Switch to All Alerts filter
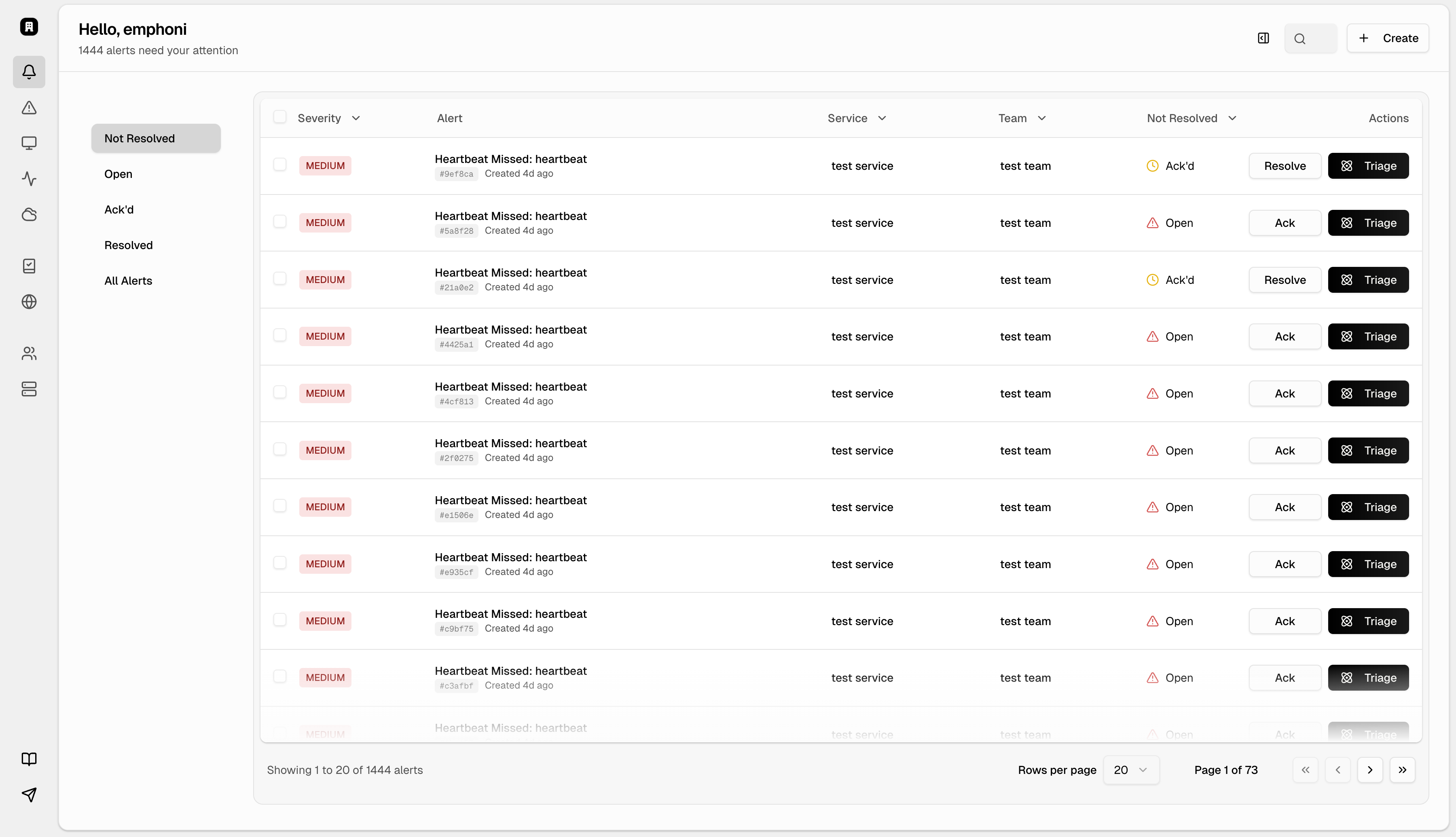Screen dimensions: 1456x837 point(128,281)
